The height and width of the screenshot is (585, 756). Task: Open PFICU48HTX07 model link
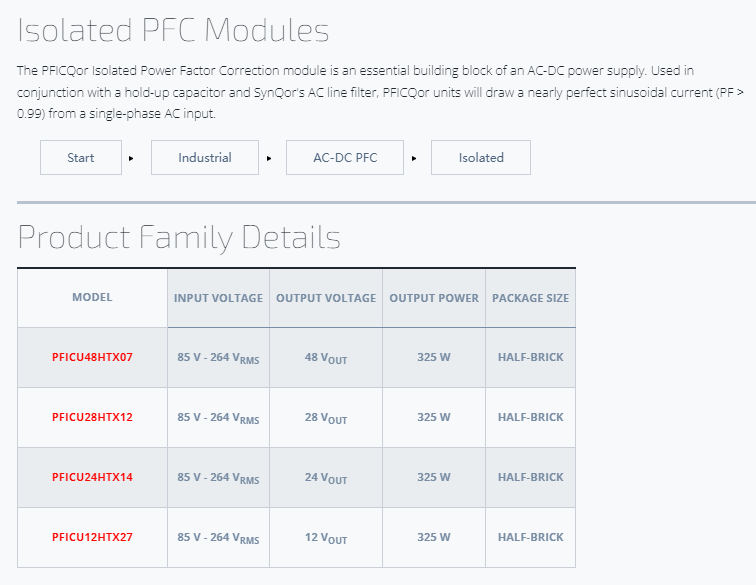point(92,357)
